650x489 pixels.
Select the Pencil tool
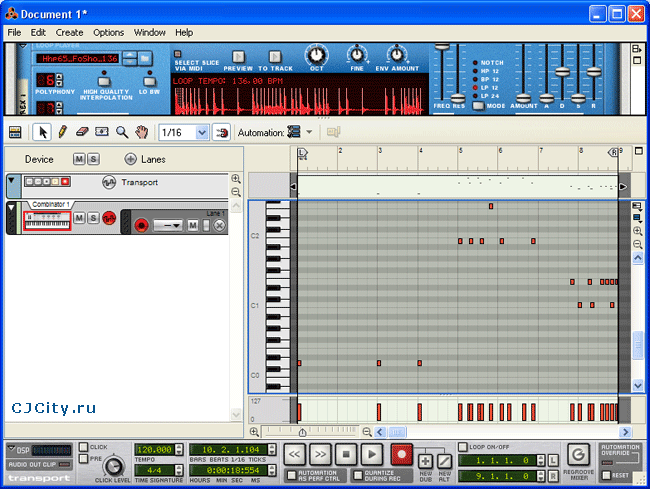[x=63, y=132]
